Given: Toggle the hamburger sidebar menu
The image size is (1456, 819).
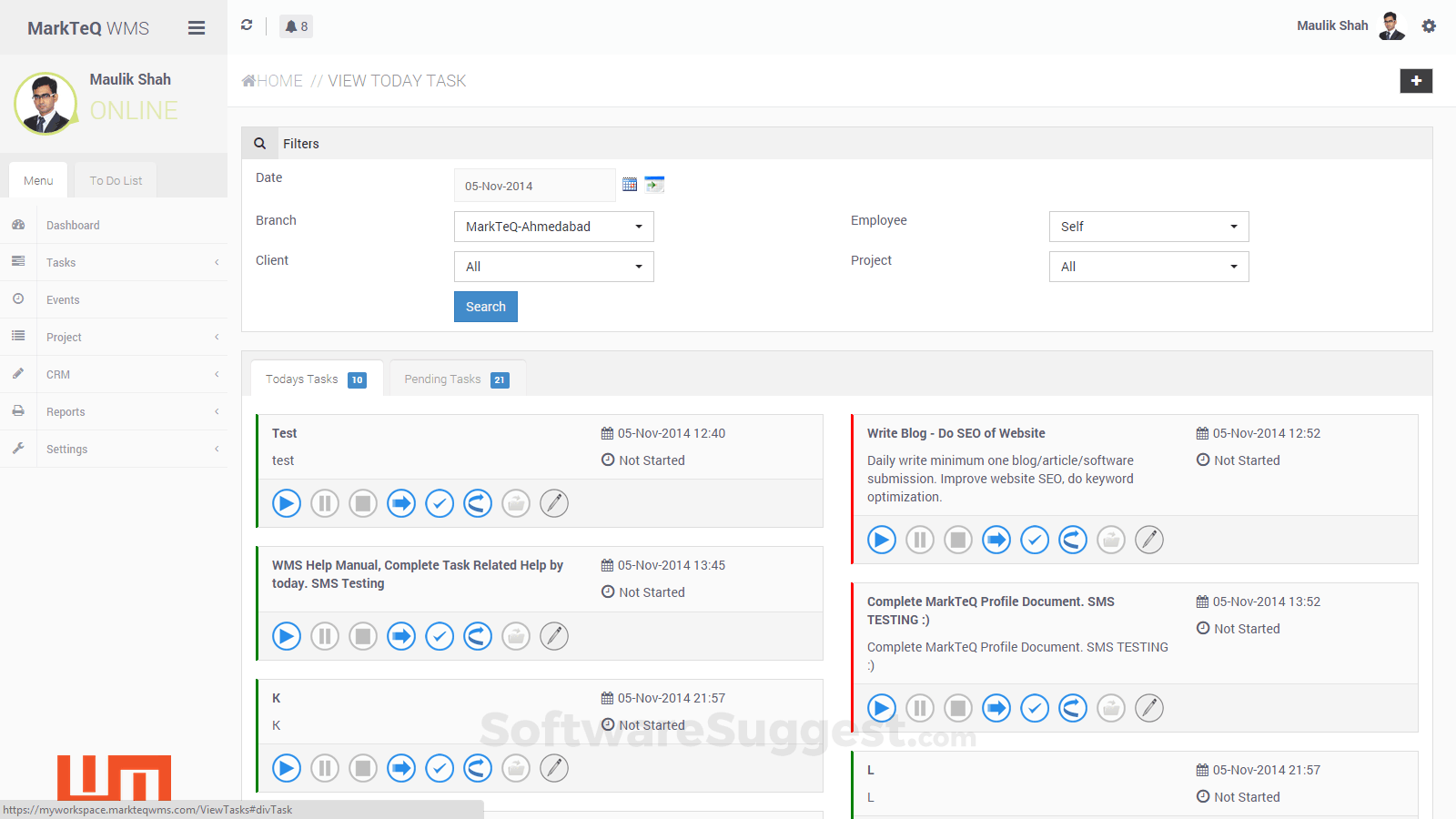Looking at the screenshot, I should click(x=197, y=28).
